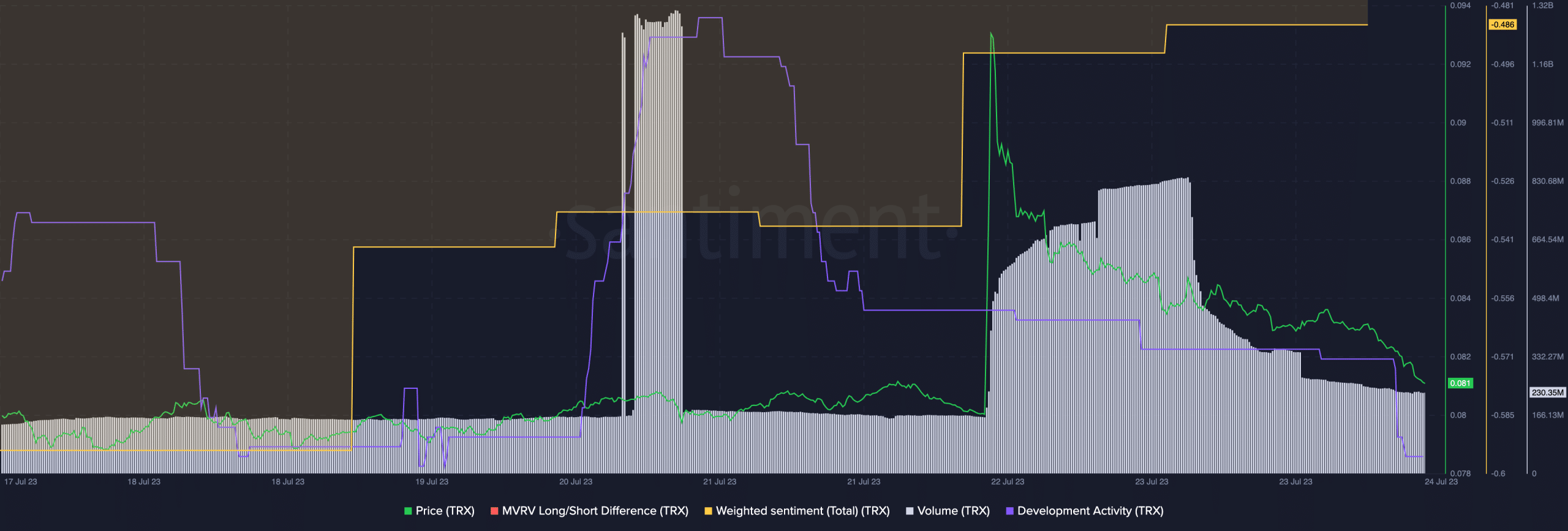The height and width of the screenshot is (531, 1568).
Task: Click the yellow Weighted sentiment color square
Action: pos(708,511)
